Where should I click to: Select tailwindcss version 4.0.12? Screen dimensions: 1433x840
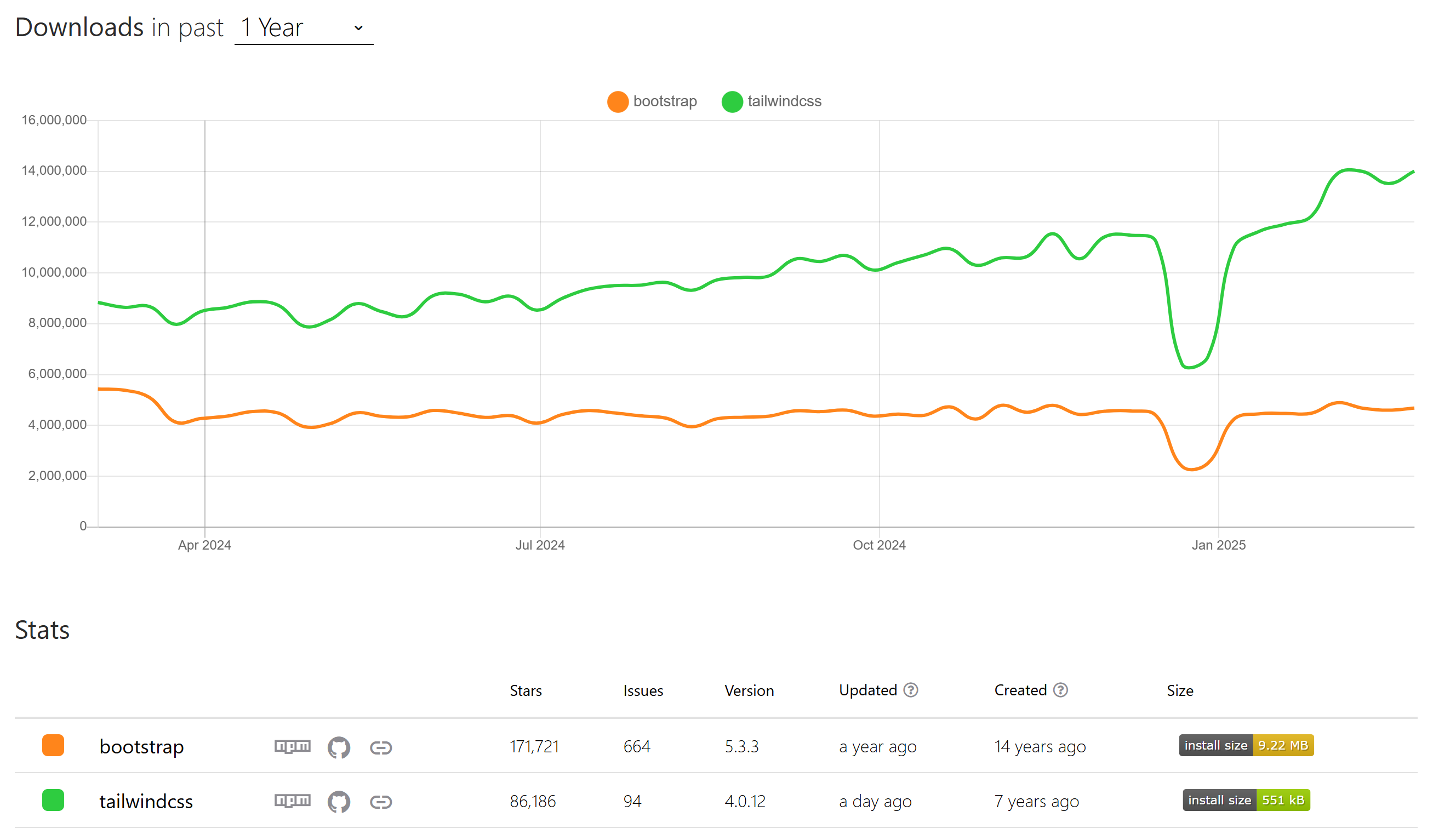(x=745, y=801)
